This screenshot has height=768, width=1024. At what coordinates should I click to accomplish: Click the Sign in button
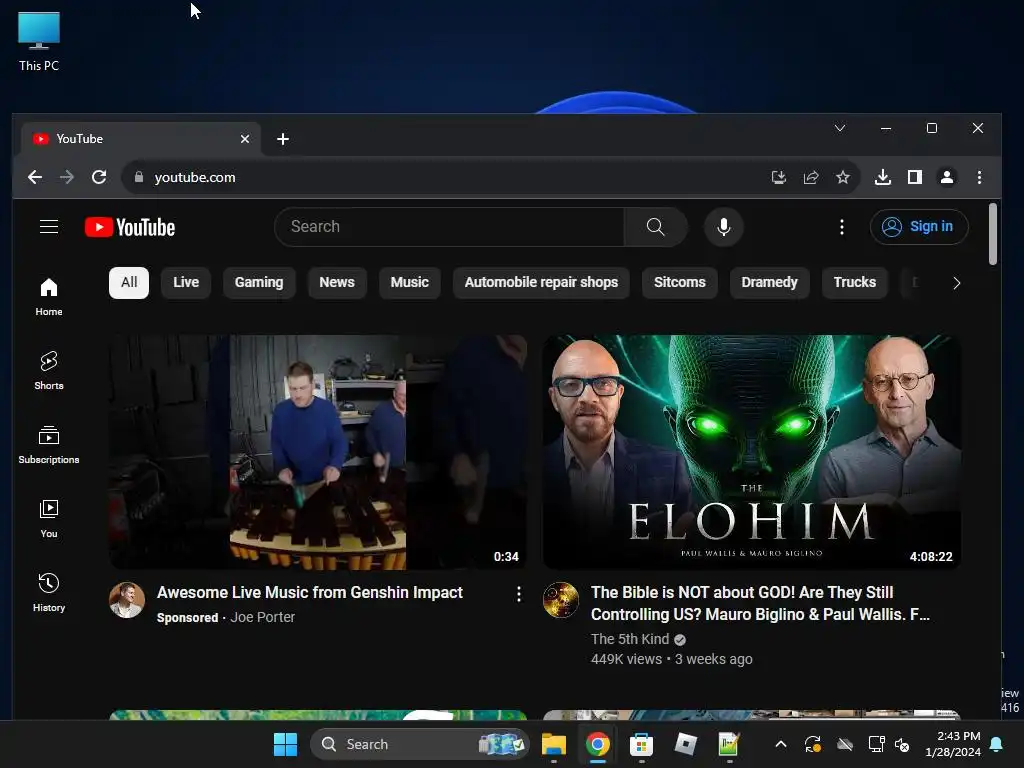tap(919, 227)
